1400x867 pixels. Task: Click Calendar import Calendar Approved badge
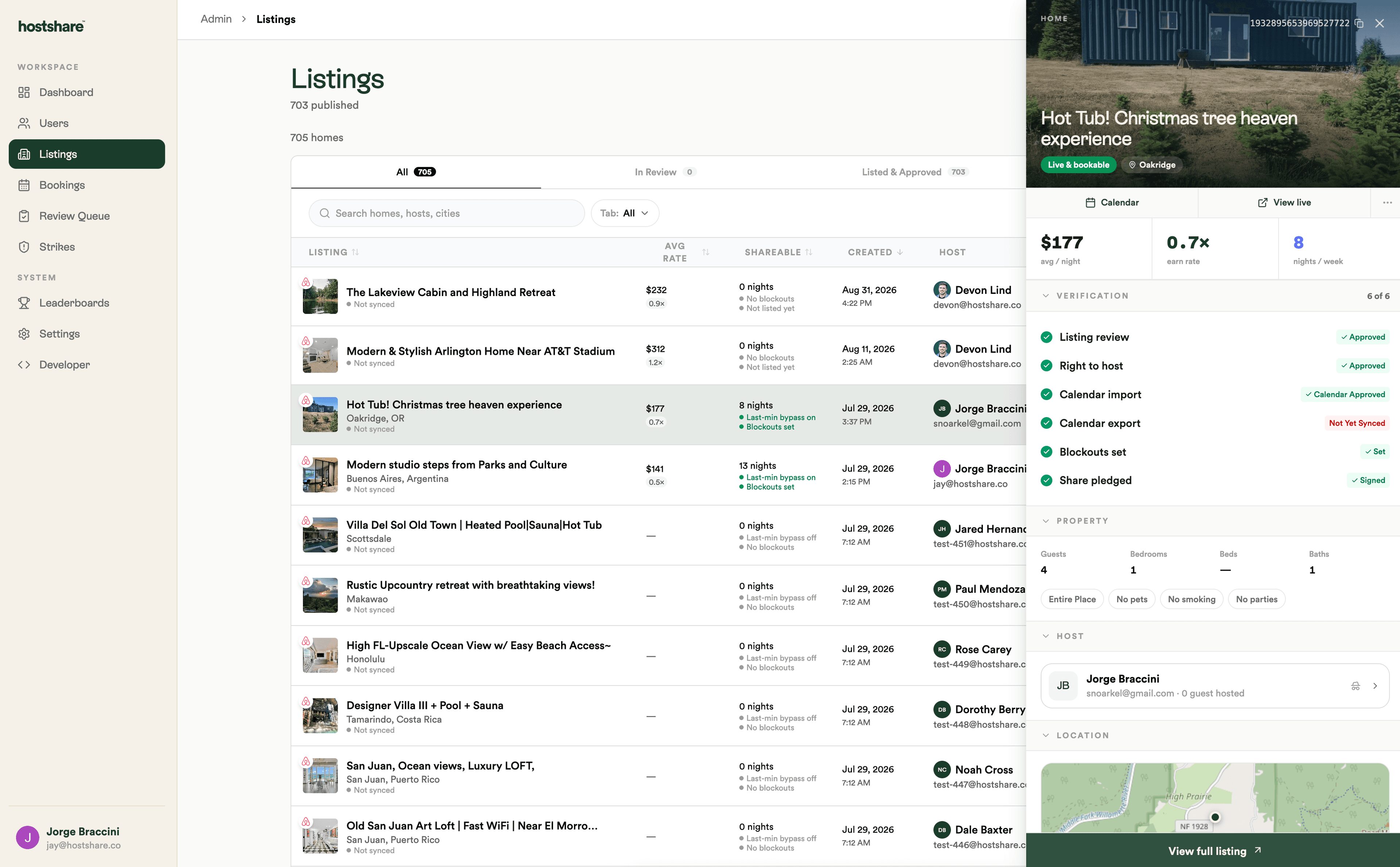pyautogui.click(x=1345, y=394)
